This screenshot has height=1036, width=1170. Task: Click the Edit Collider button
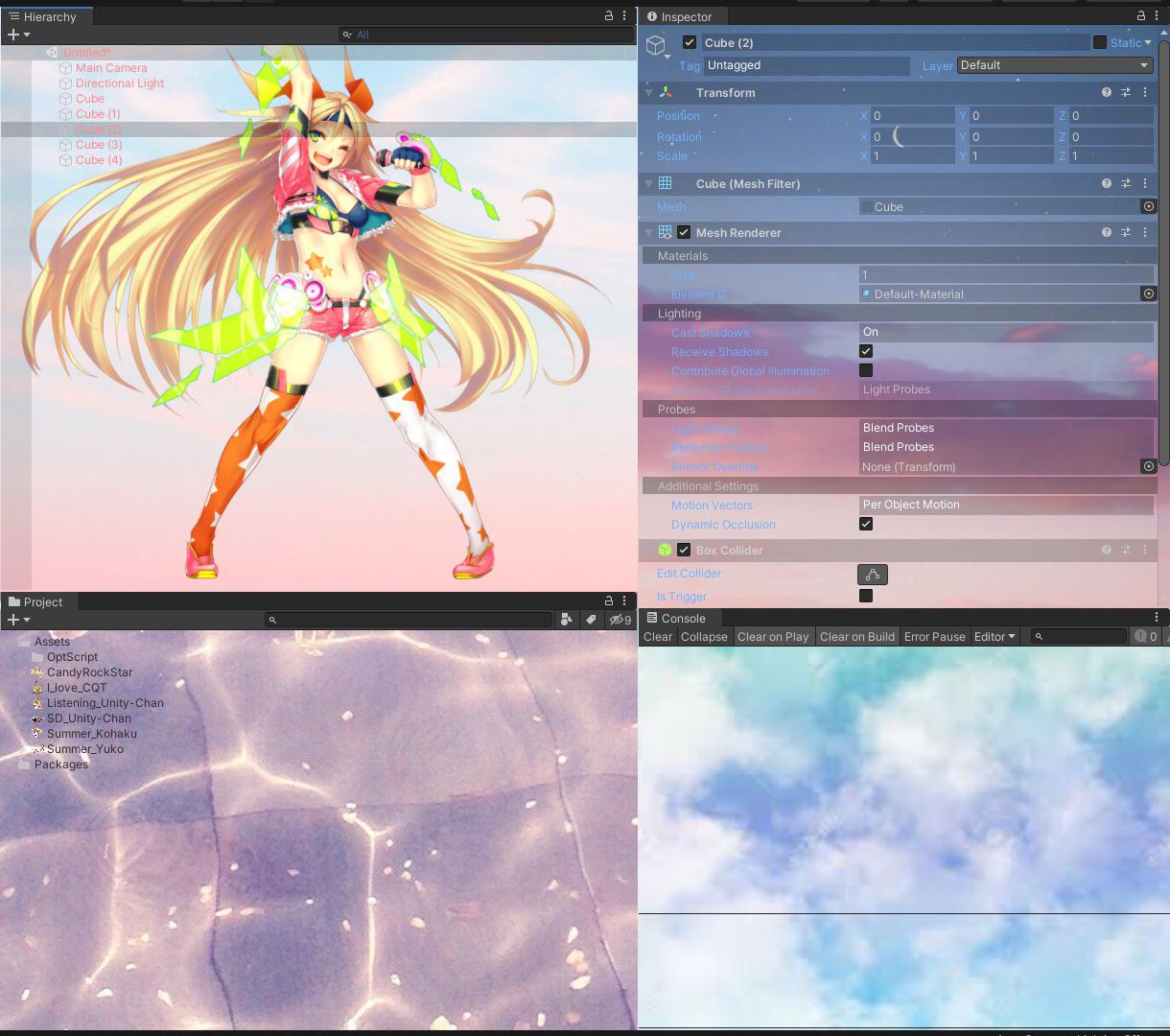(x=871, y=574)
